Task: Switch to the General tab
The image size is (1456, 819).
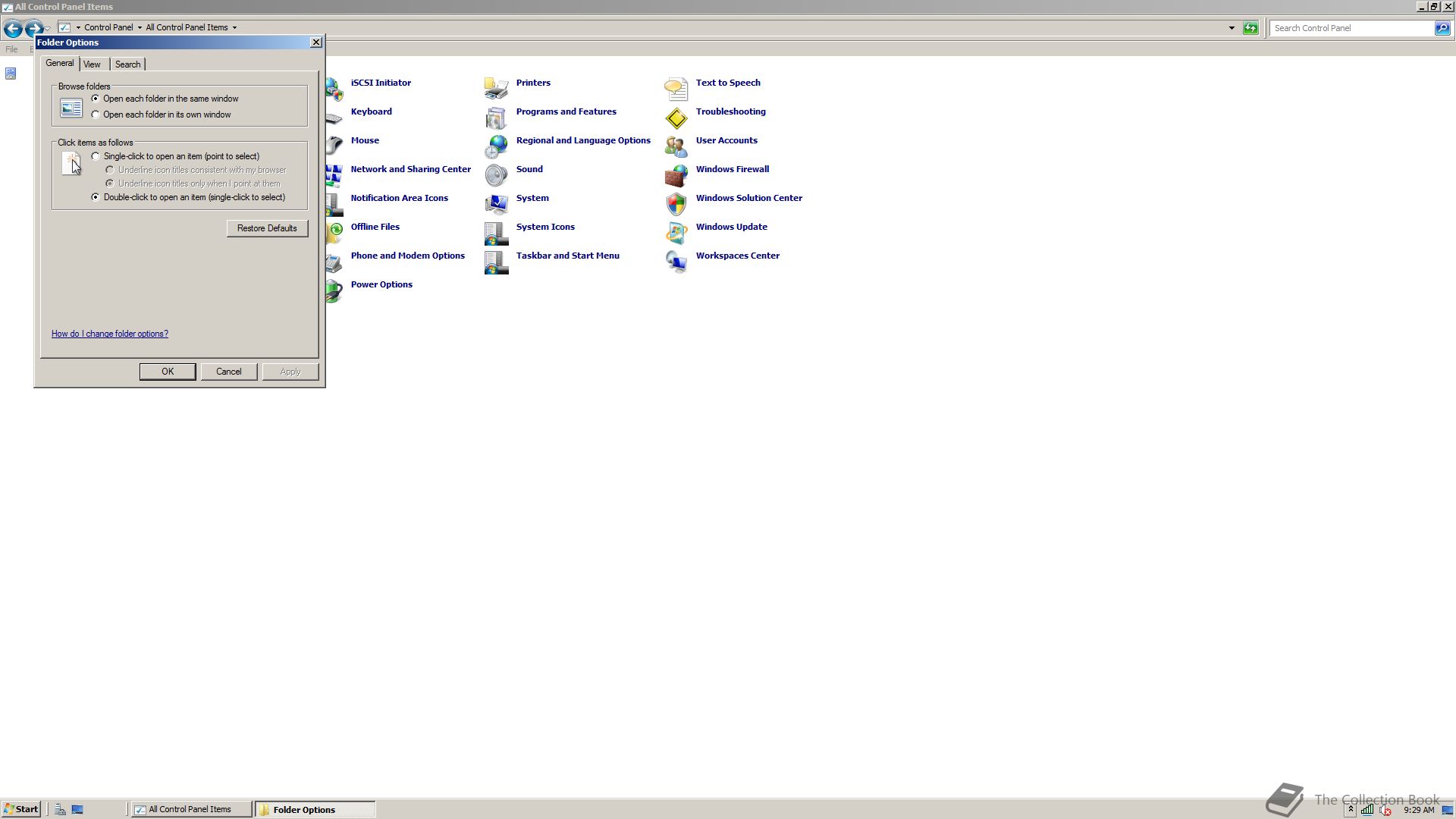Action: [60, 64]
